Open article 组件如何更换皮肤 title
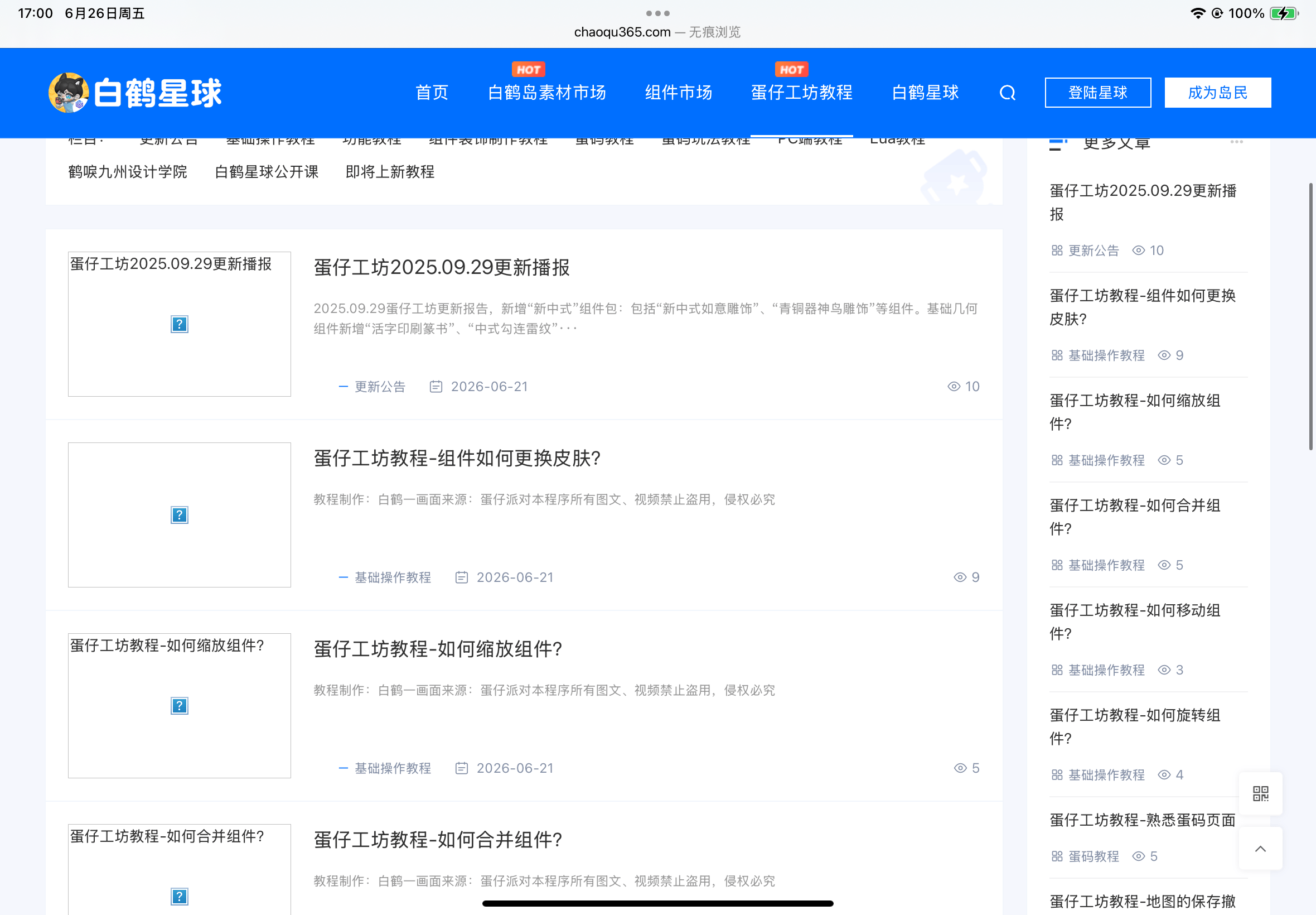1316x915 pixels. (457, 459)
